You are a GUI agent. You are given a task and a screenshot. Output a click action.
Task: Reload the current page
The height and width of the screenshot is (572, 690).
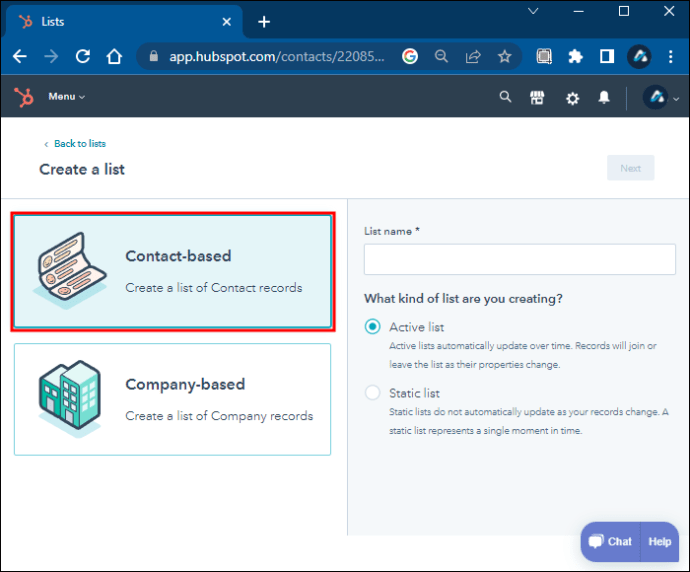(83, 56)
